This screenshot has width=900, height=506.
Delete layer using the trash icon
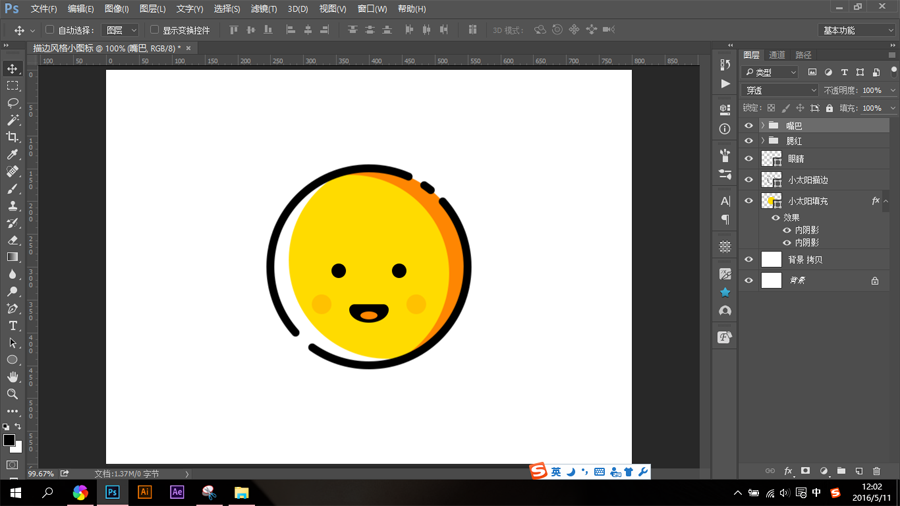[876, 471]
